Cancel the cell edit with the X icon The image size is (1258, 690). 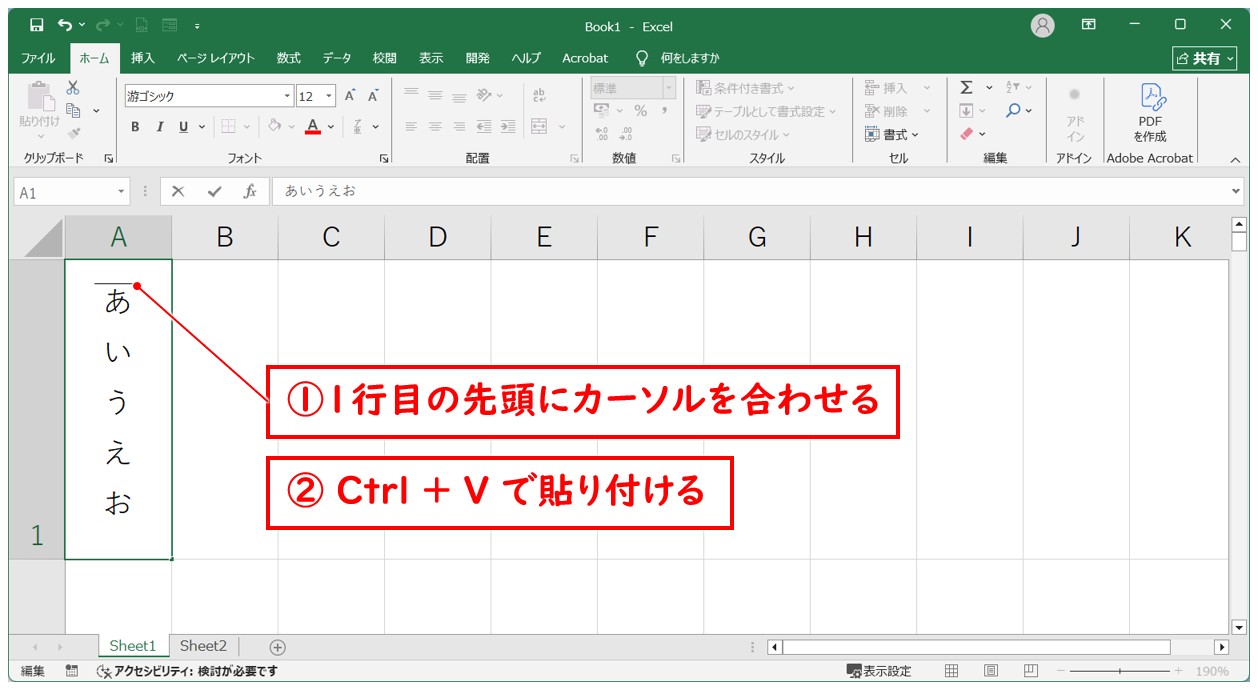[178, 192]
